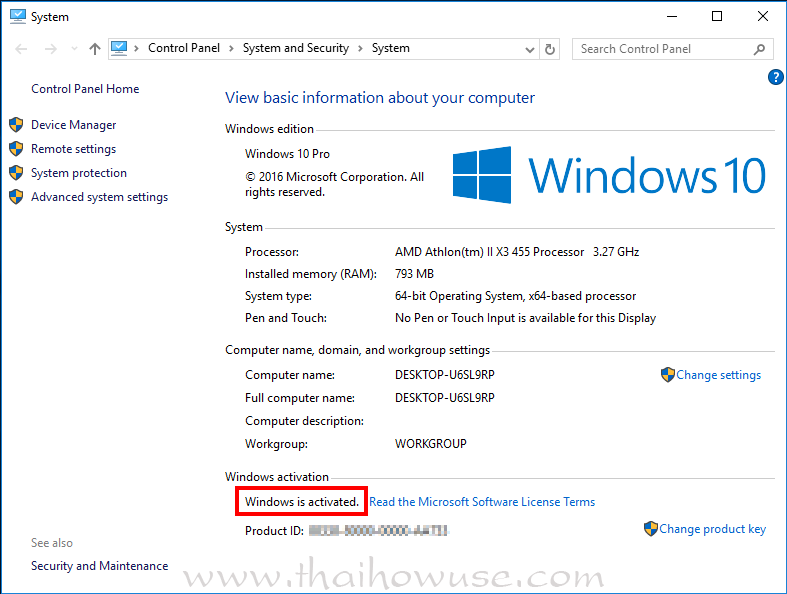This screenshot has height=594, width=787.
Task: Click the System window title bar icon
Action: tap(18, 17)
